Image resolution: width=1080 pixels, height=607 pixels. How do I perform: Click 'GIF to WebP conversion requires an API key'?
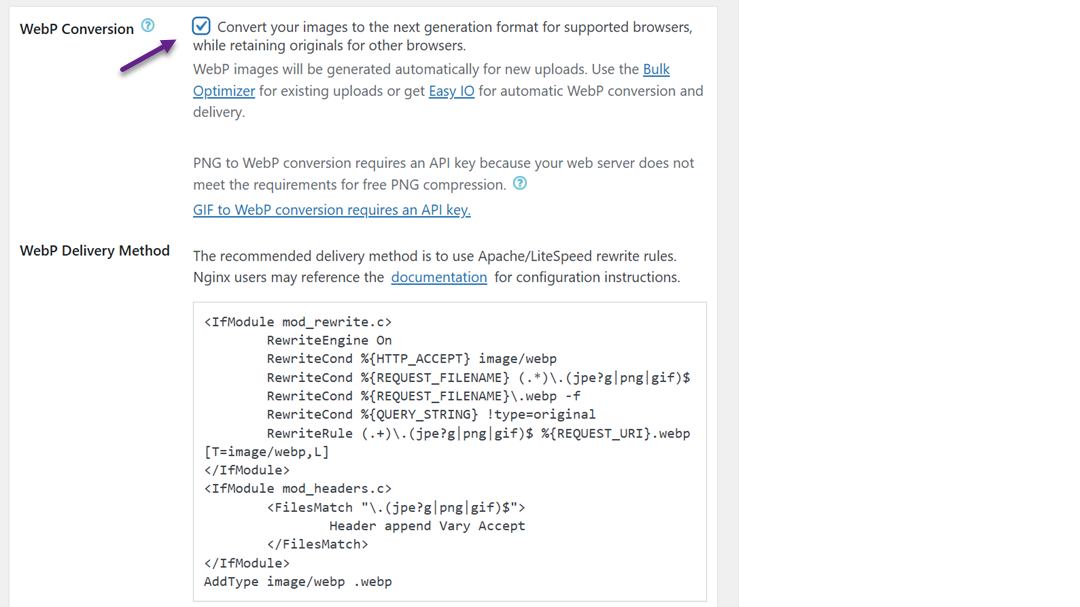click(x=331, y=210)
